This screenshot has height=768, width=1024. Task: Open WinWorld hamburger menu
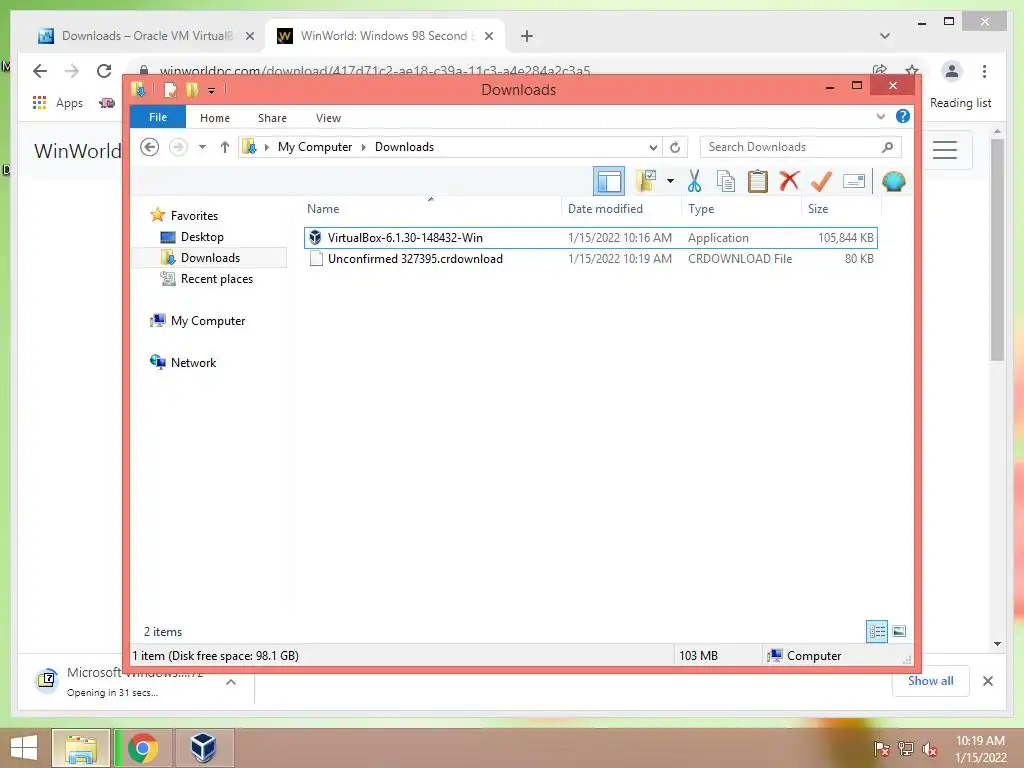pyautogui.click(x=944, y=150)
